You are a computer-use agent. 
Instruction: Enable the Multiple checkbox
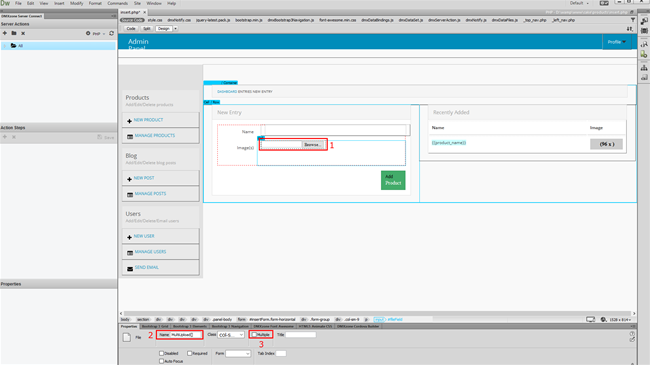tap(254, 335)
